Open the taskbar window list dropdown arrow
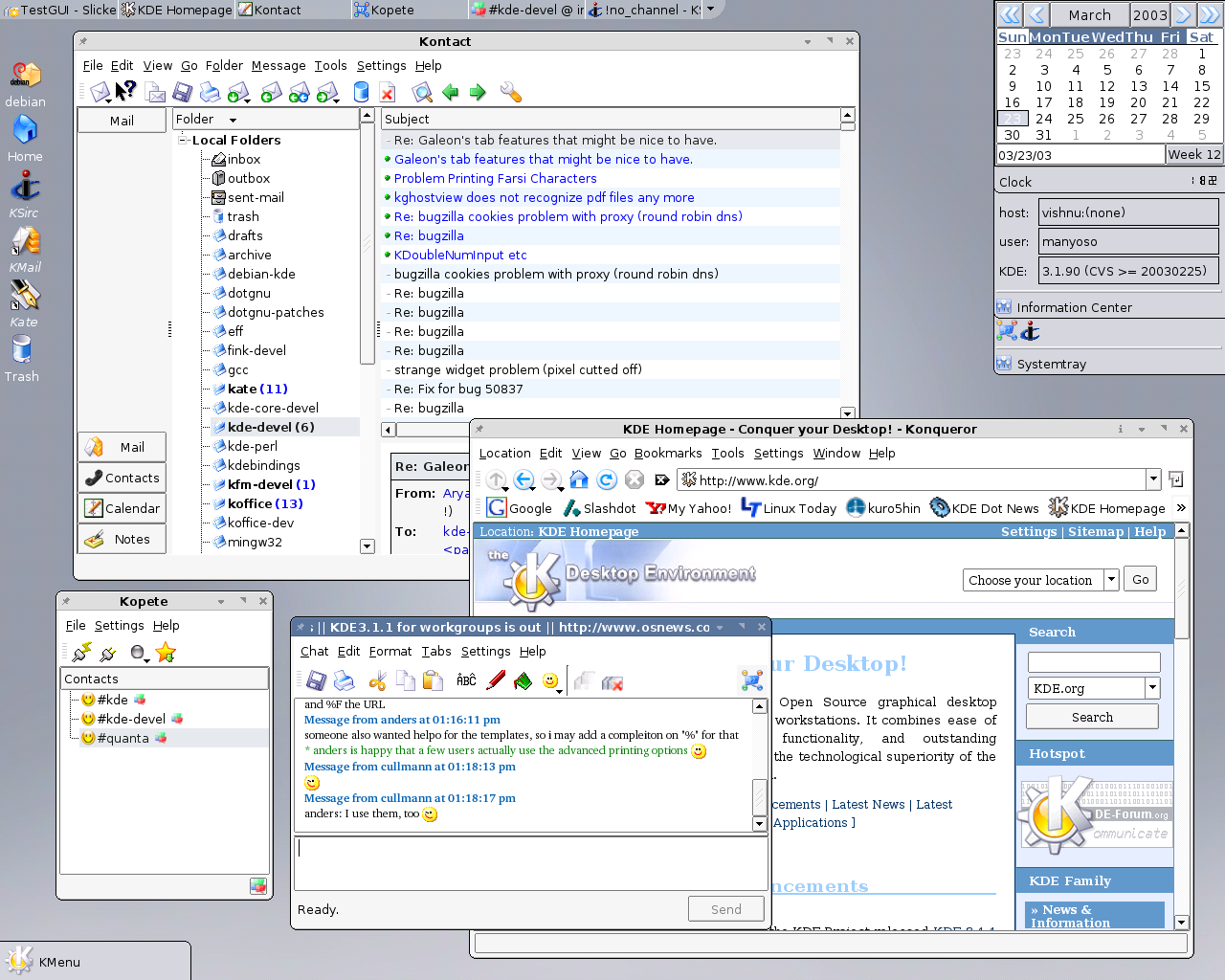 point(710,9)
